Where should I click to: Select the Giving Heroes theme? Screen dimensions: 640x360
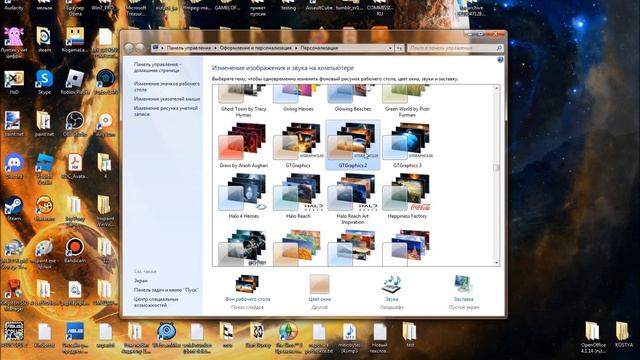(298, 99)
